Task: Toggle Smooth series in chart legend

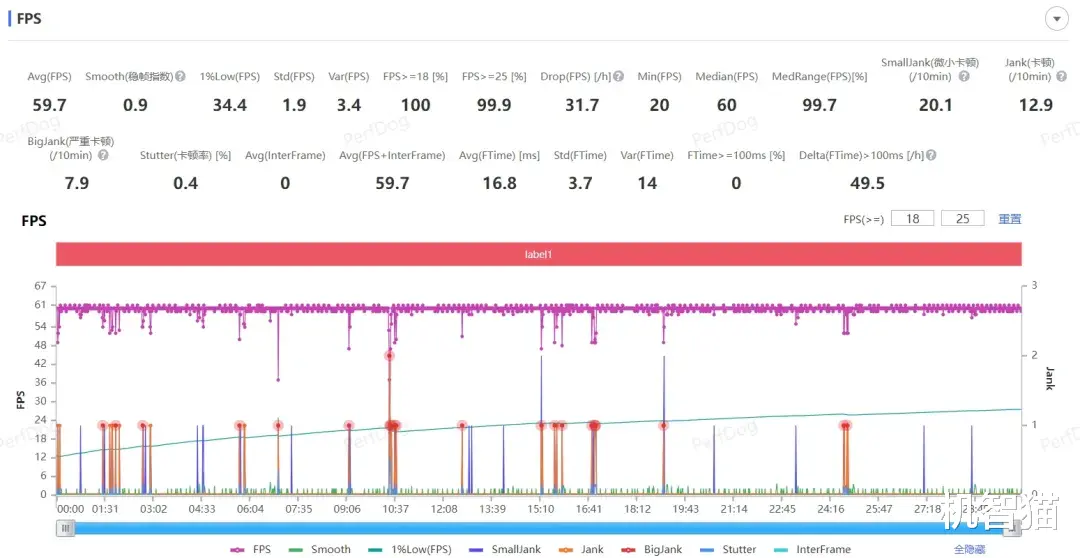Action: tap(320, 550)
